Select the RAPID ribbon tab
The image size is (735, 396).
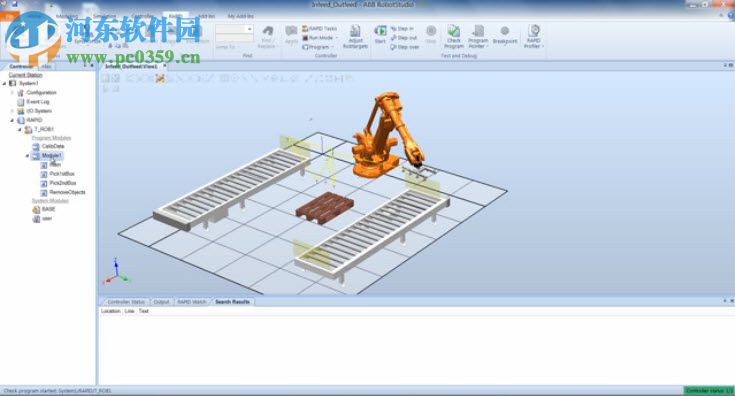pyautogui.click(x=176, y=16)
